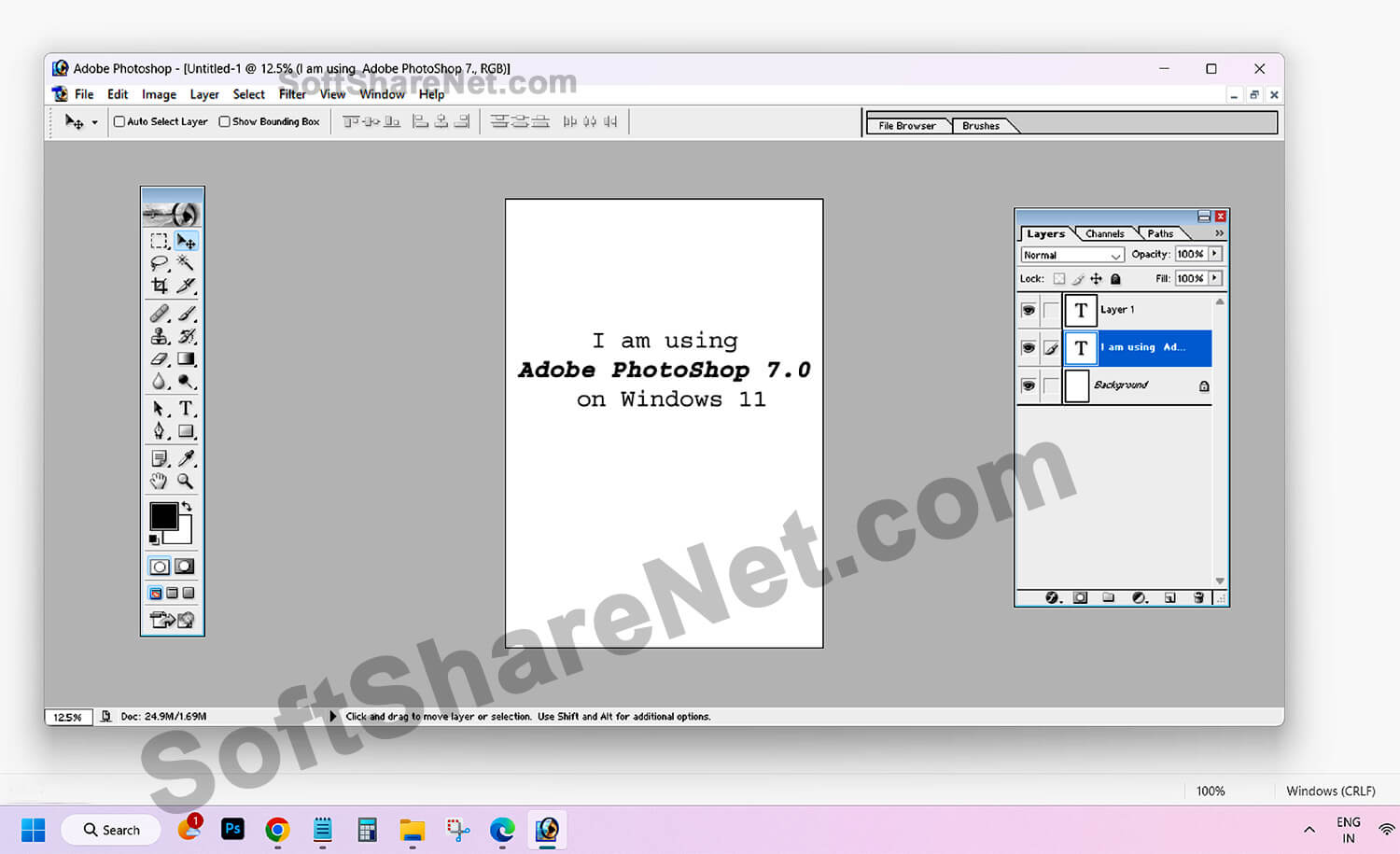Select the Pen tool

160,431
